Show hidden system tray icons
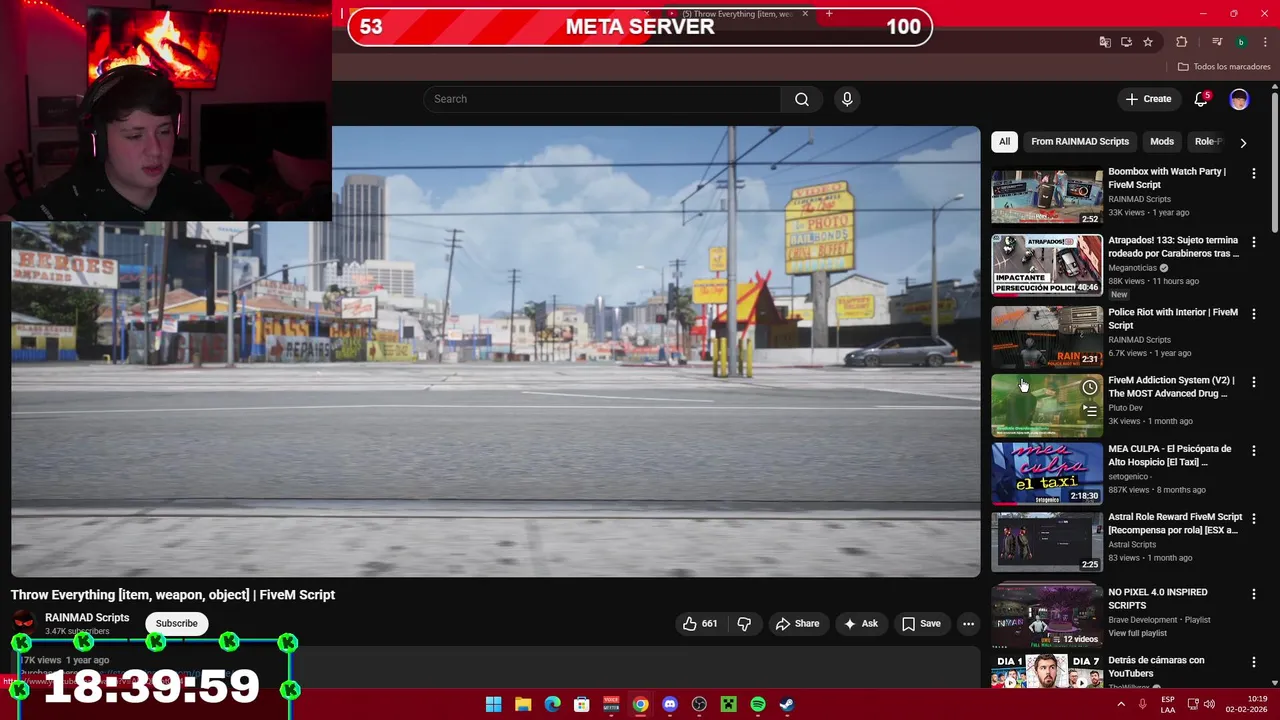Image resolution: width=1280 pixels, height=720 pixels. click(x=1121, y=705)
